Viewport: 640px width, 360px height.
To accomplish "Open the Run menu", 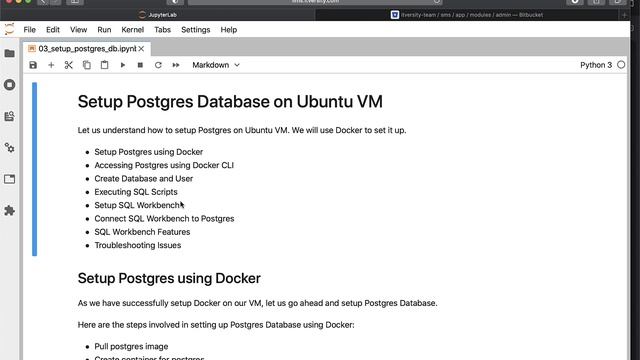I will 104,30.
